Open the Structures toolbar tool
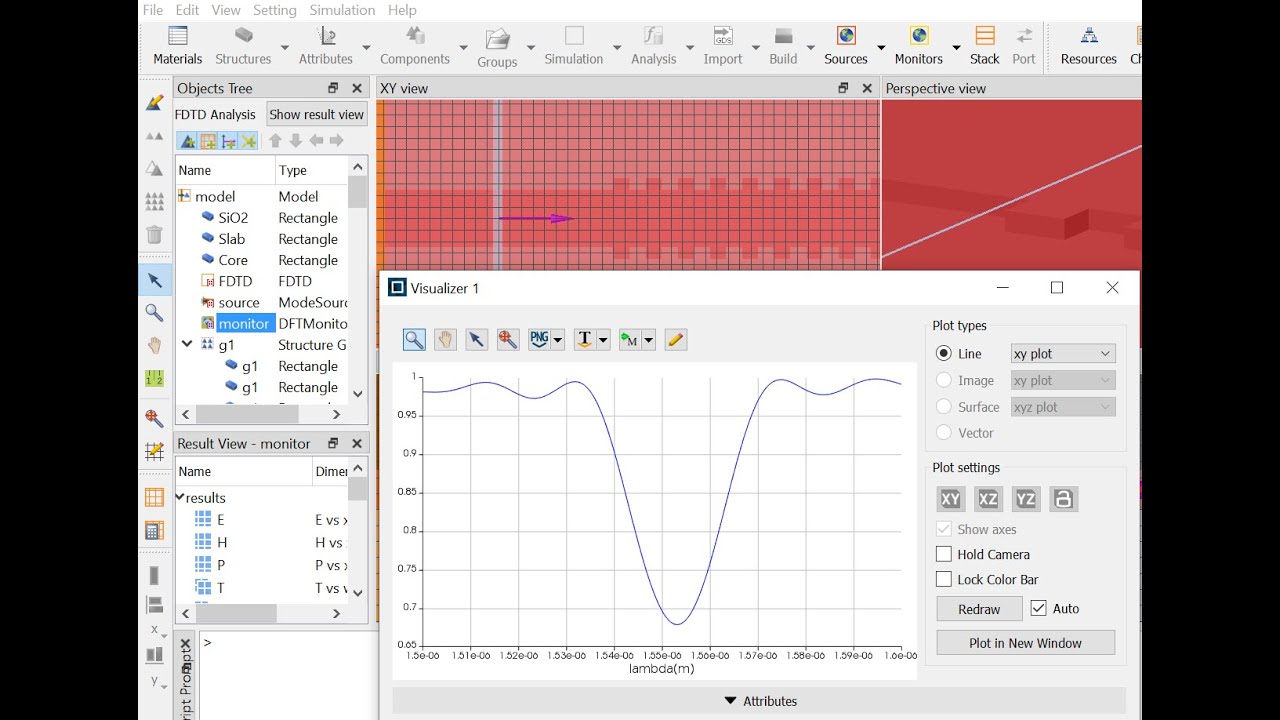The image size is (1280, 720). click(243, 46)
